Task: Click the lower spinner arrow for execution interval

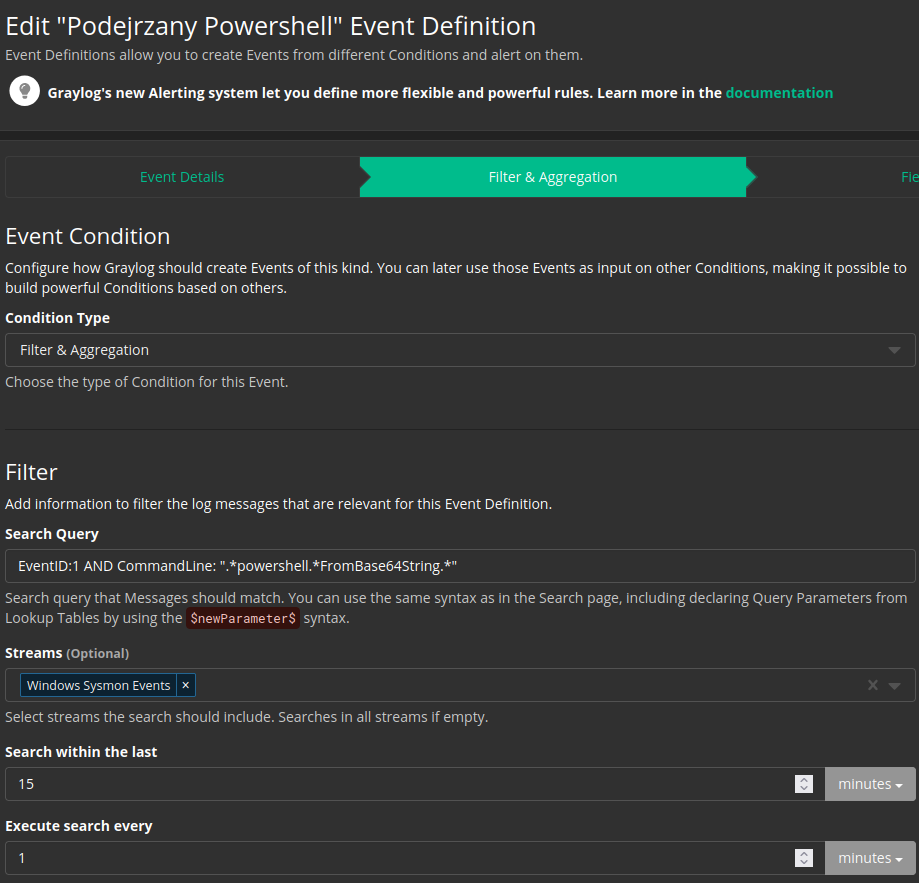Action: [803, 862]
